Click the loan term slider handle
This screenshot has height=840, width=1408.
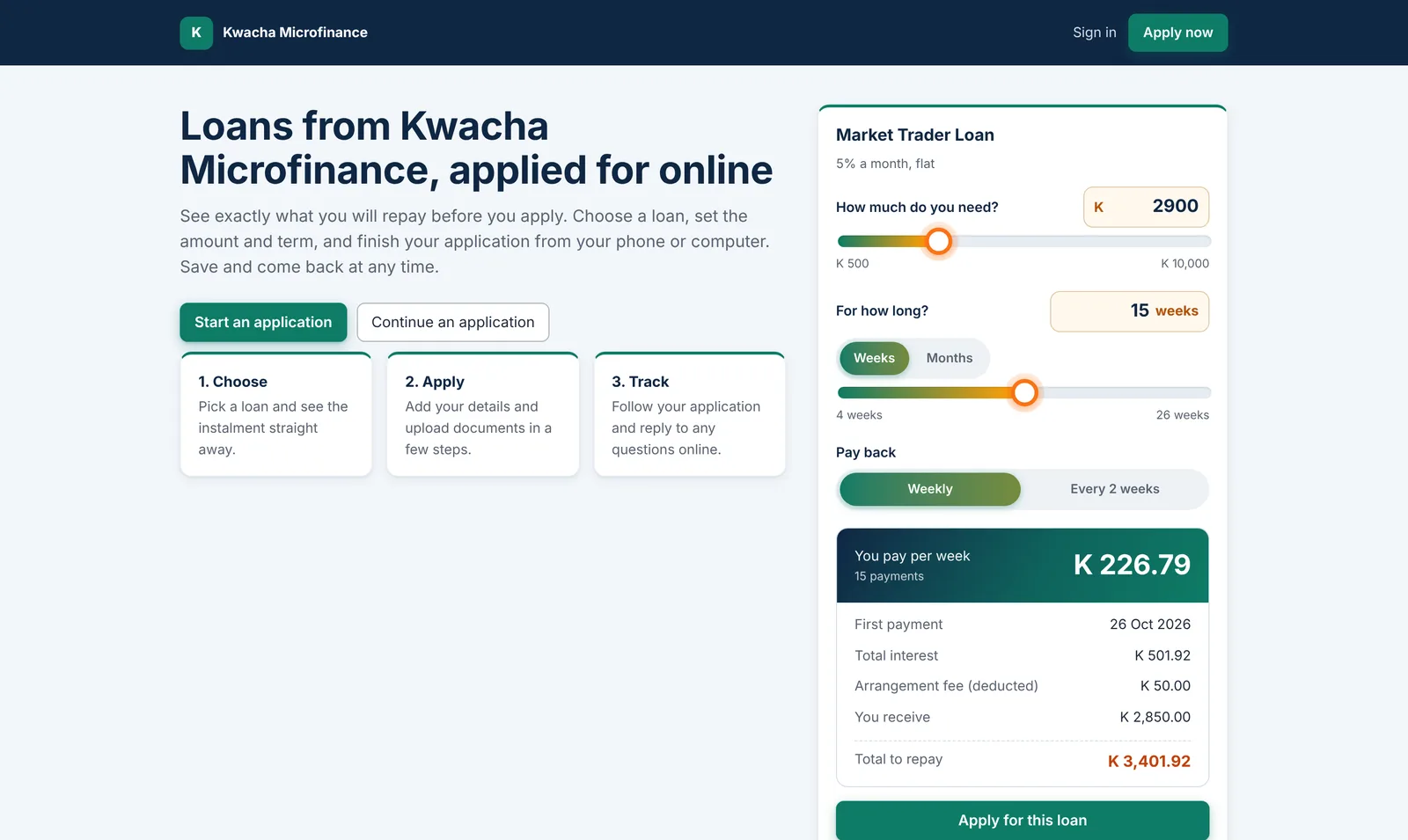pos(1024,392)
